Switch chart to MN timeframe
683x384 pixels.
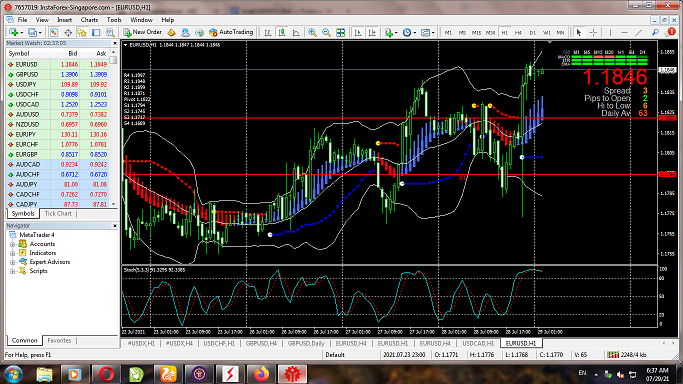[x=560, y=33]
